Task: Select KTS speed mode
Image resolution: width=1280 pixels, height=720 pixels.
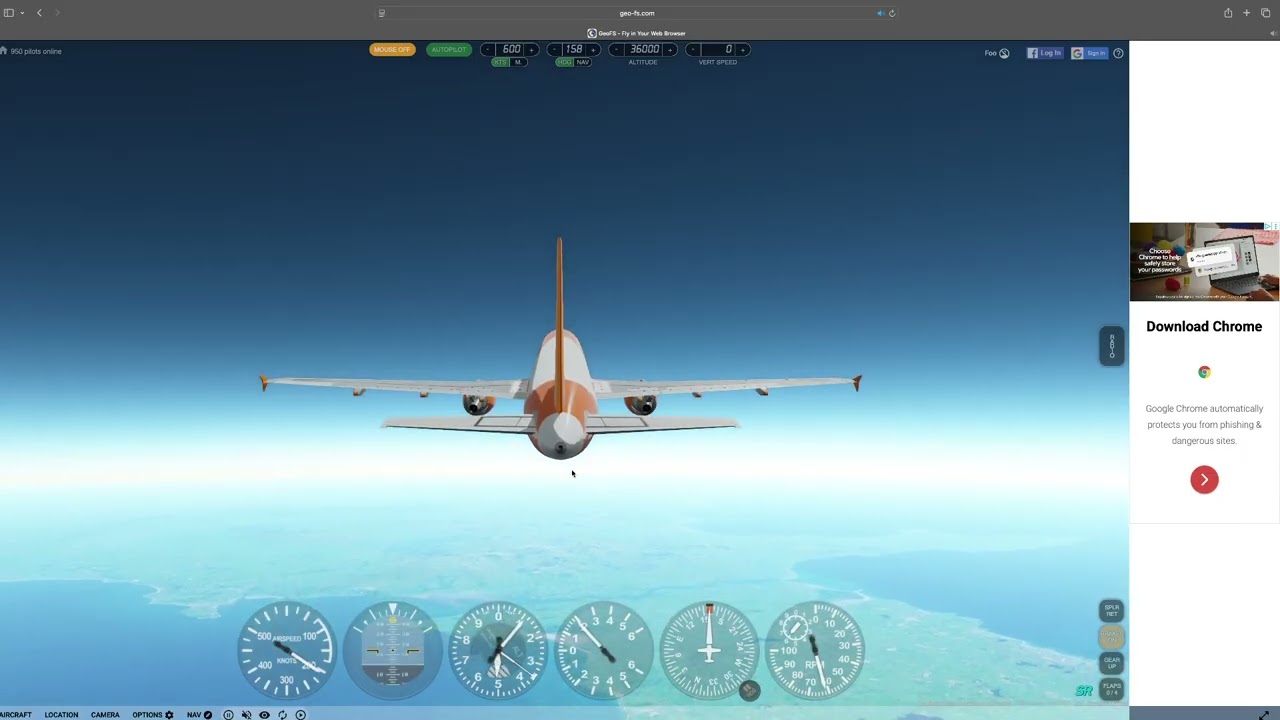Action: (x=500, y=62)
